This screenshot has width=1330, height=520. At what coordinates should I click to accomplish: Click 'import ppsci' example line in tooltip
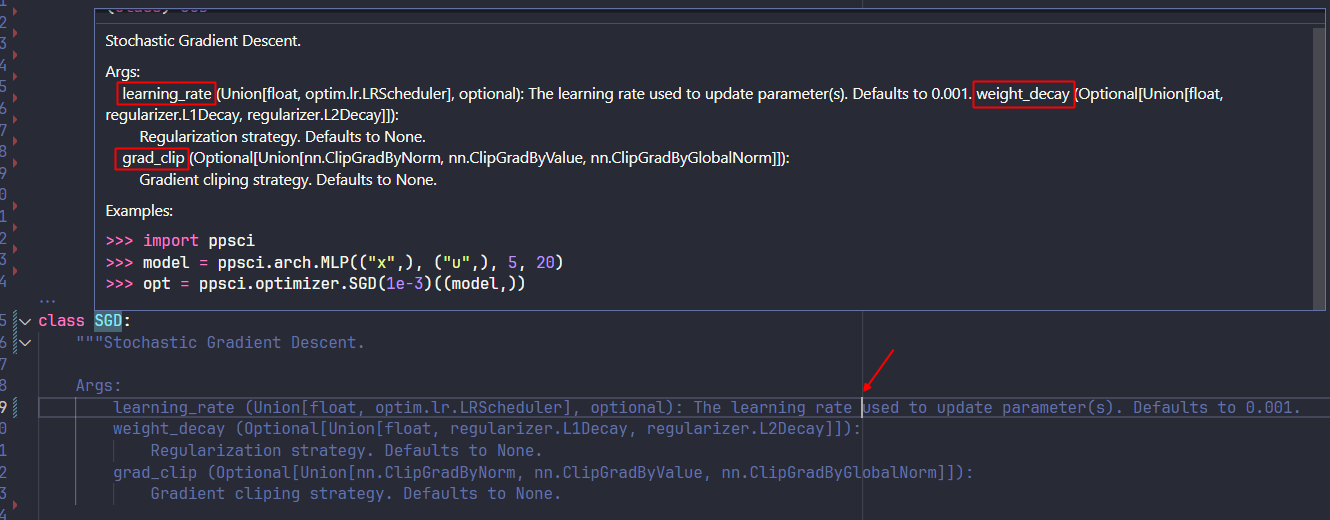[199, 241]
